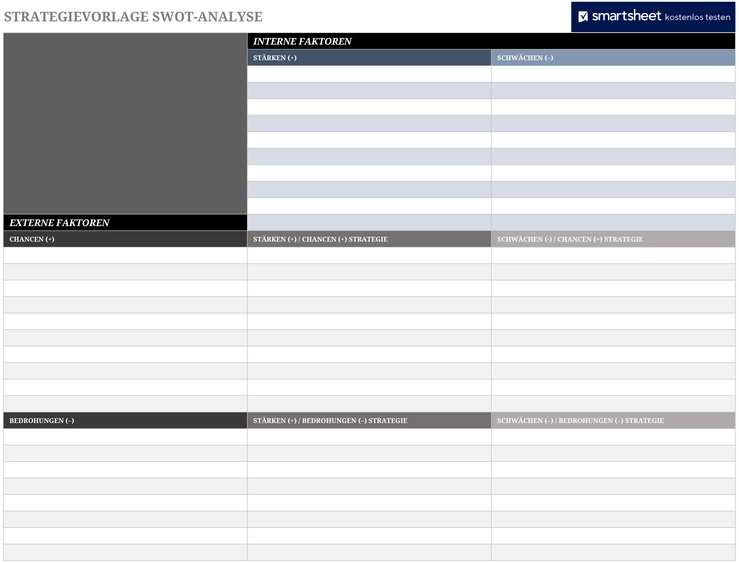Select 'SCHWÄCHEN (–) / BEDROHUNGEN (–) STRATEGIE' header

tap(613, 420)
